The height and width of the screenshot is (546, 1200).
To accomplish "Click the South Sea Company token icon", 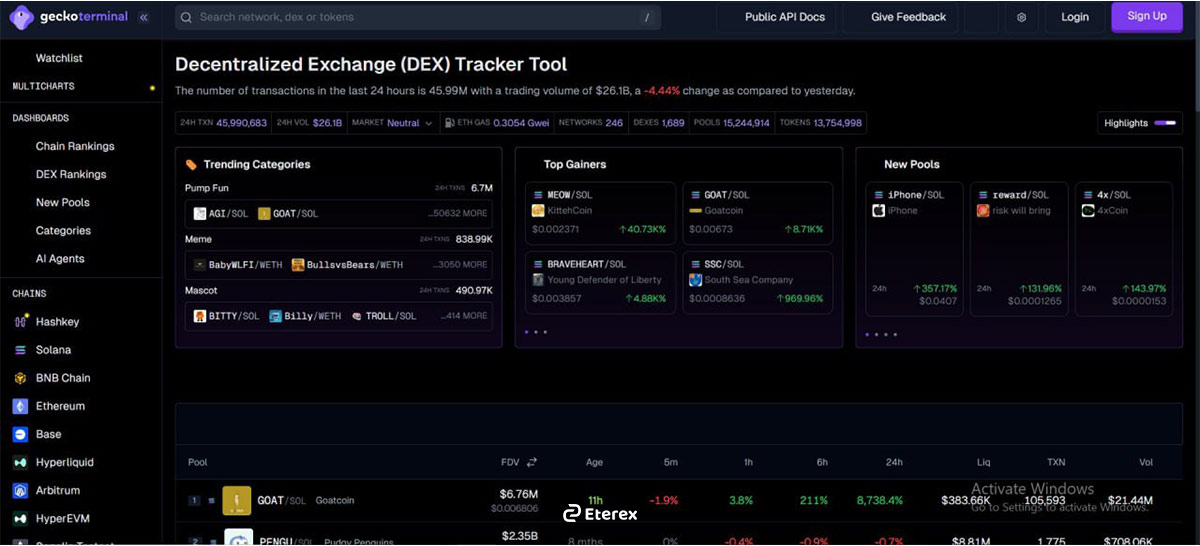I will tap(696, 280).
